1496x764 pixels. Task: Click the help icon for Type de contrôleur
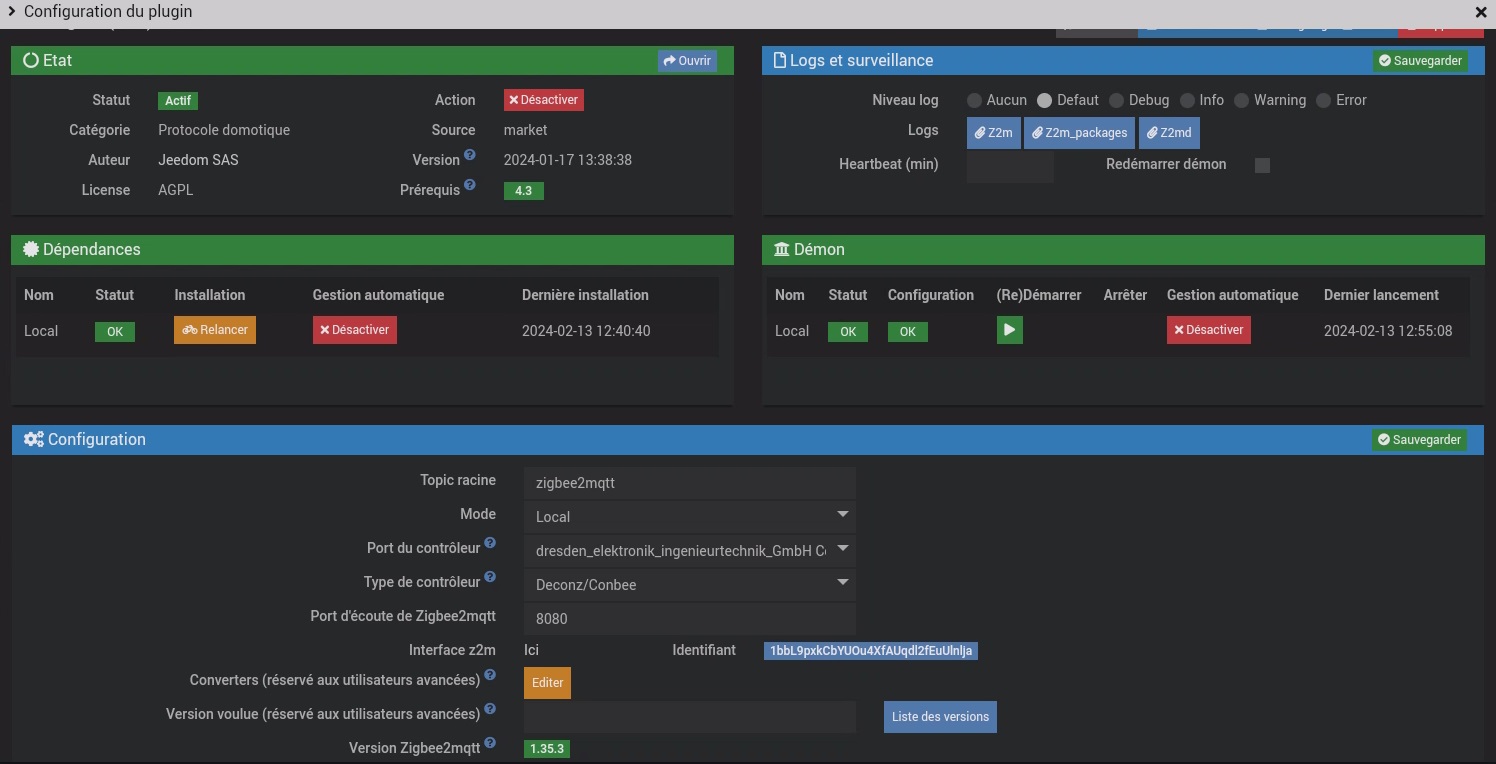(x=490, y=578)
